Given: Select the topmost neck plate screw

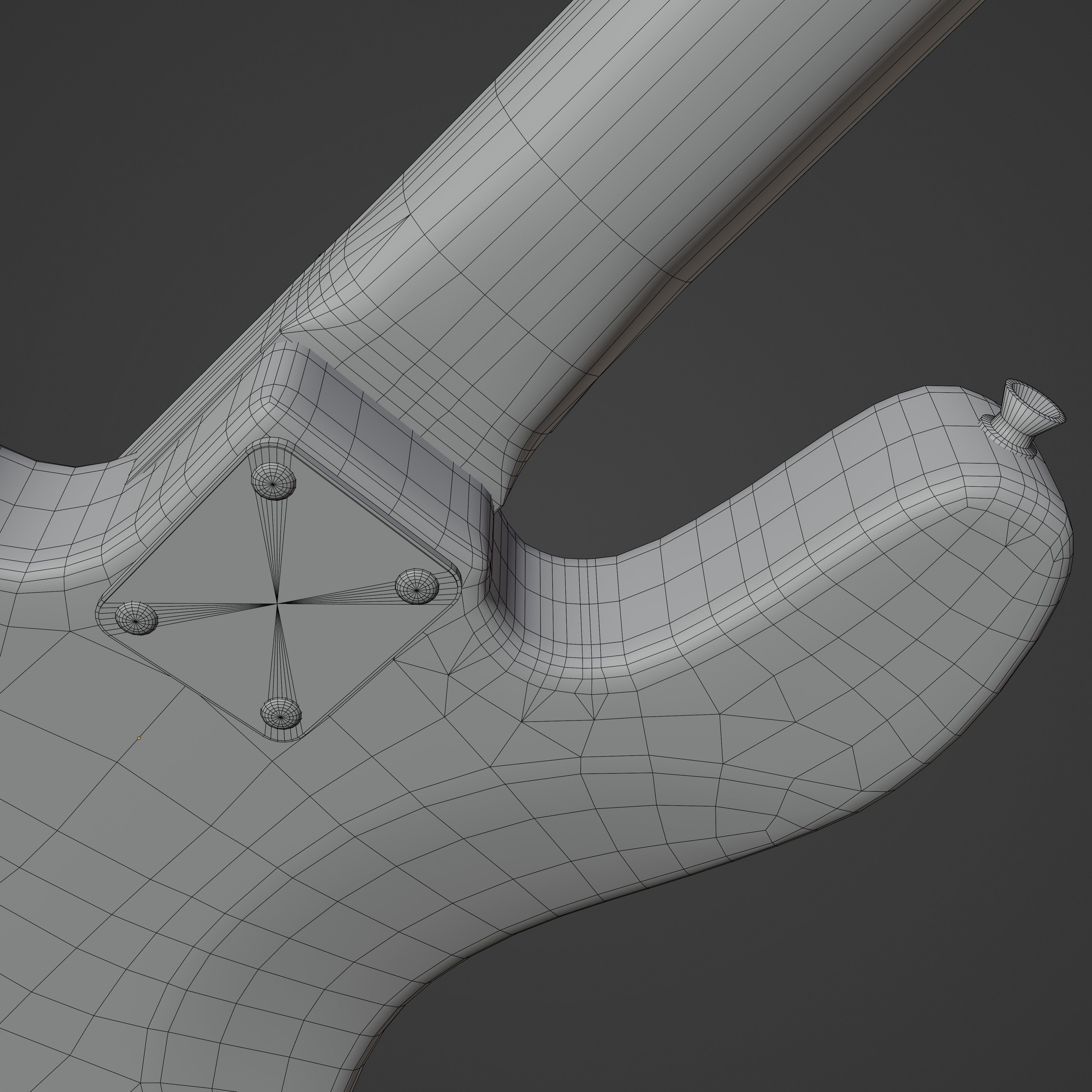Looking at the screenshot, I should tap(274, 481).
